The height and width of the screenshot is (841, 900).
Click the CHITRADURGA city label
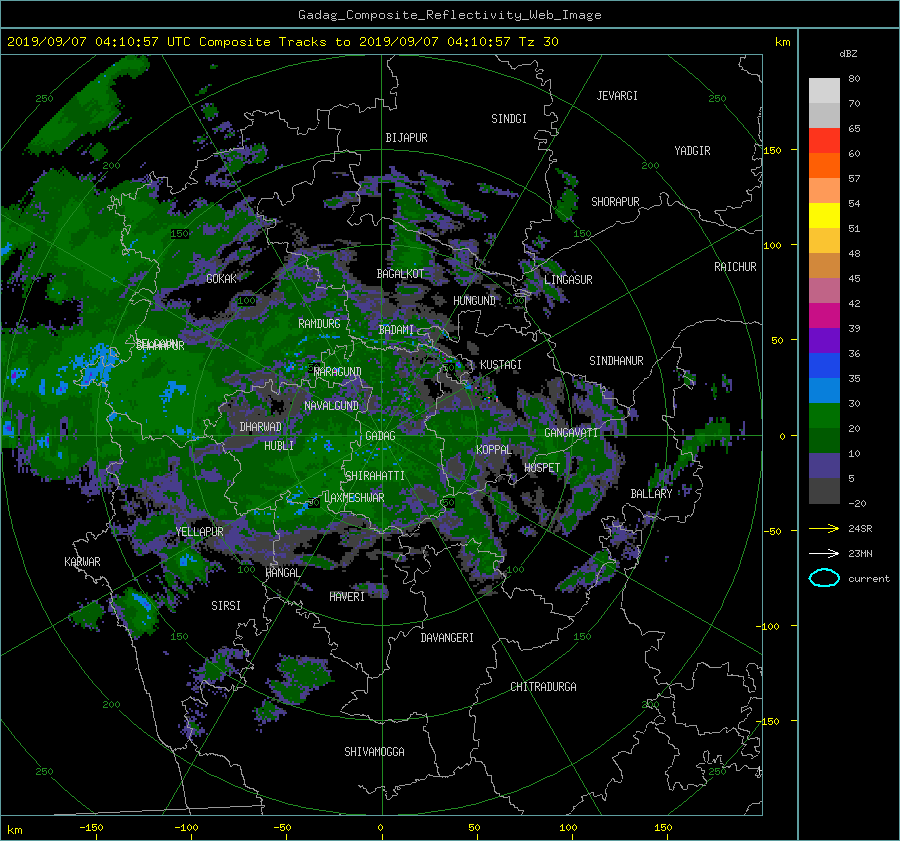coord(543,687)
